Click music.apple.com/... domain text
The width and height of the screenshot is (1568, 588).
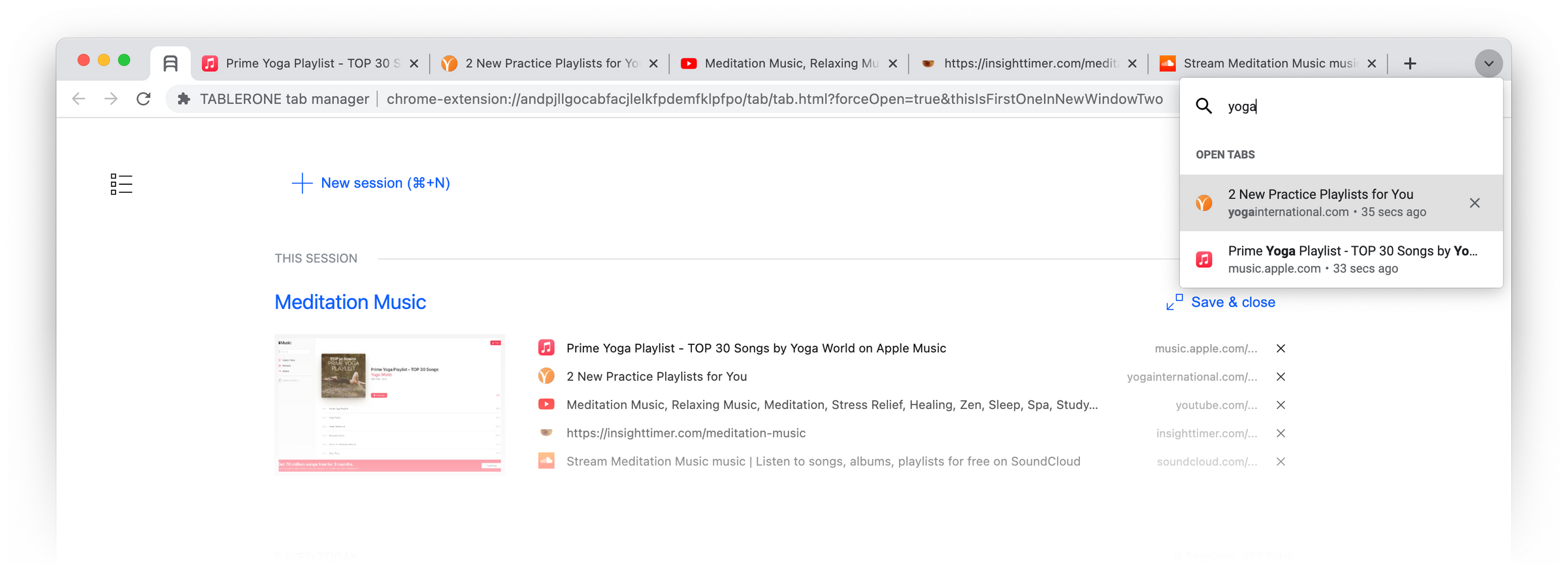coord(1205,348)
